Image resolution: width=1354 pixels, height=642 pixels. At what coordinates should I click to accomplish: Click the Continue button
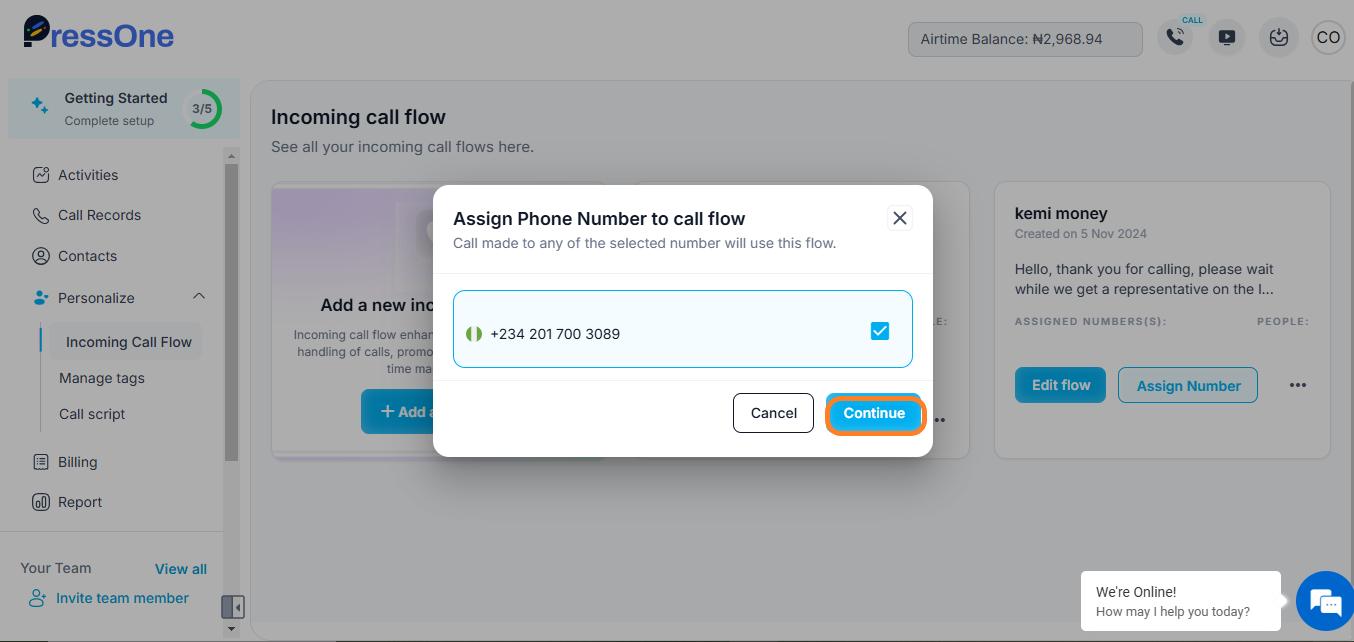[x=874, y=413]
